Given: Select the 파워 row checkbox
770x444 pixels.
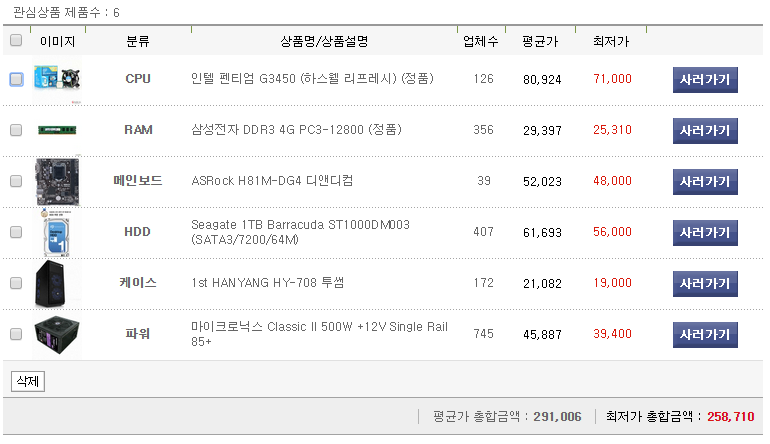Looking at the screenshot, I should 15,334.
